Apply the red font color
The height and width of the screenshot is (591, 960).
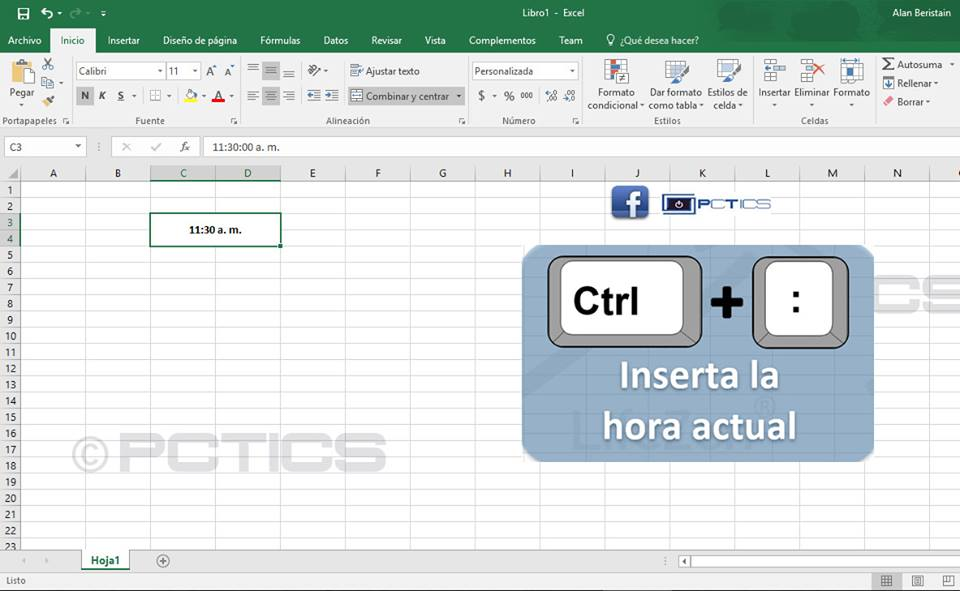coord(218,96)
